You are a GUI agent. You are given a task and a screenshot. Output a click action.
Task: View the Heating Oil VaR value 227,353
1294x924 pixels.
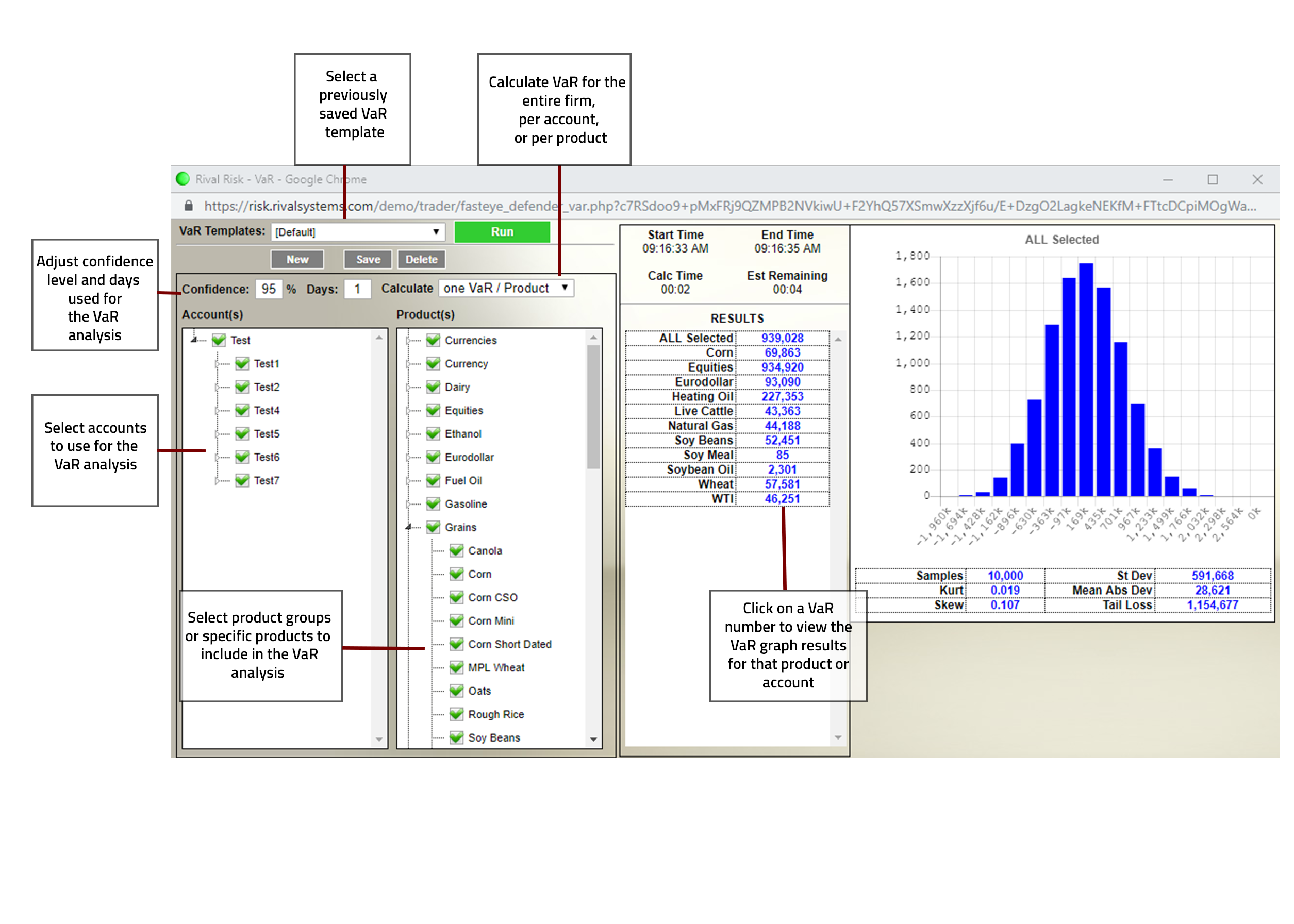click(782, 396)
